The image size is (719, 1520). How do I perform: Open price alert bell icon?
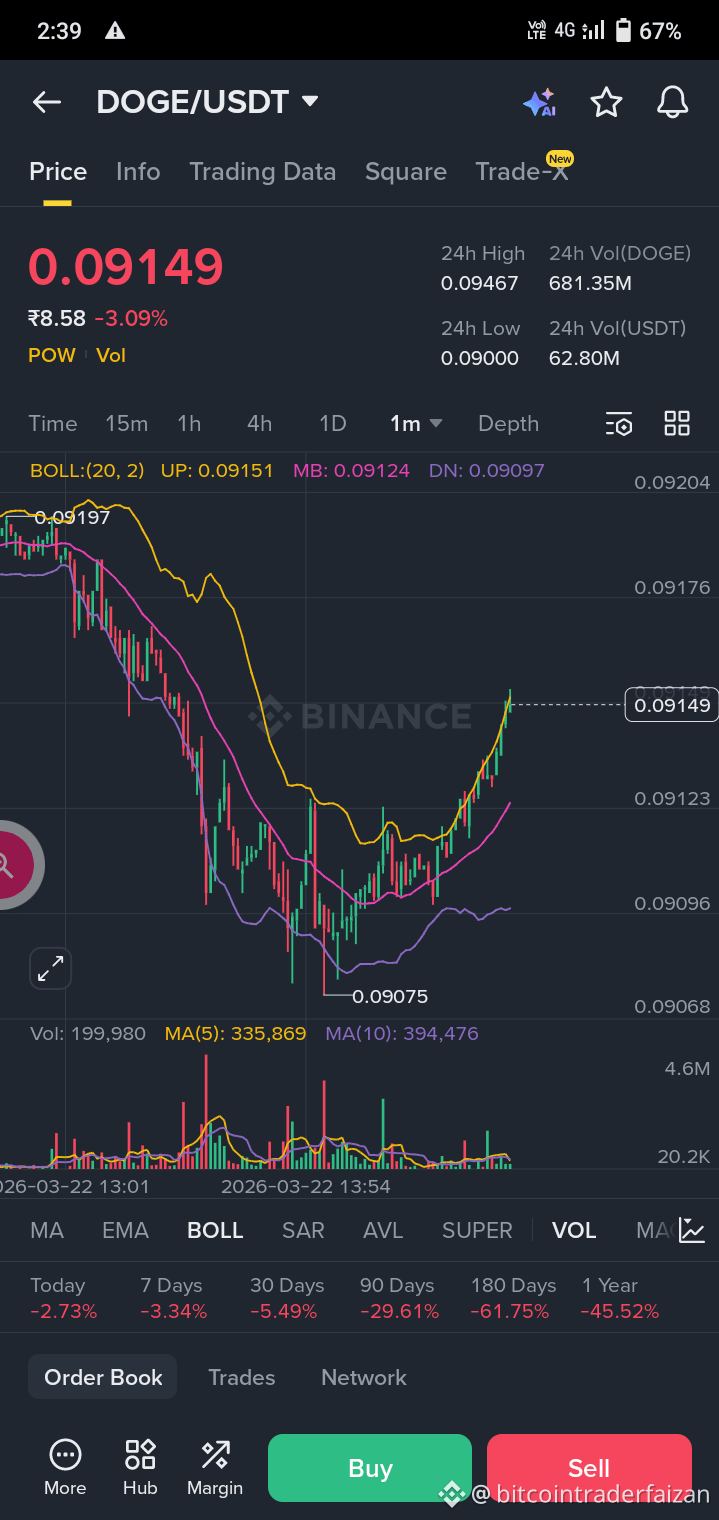[x=672, y=102]
